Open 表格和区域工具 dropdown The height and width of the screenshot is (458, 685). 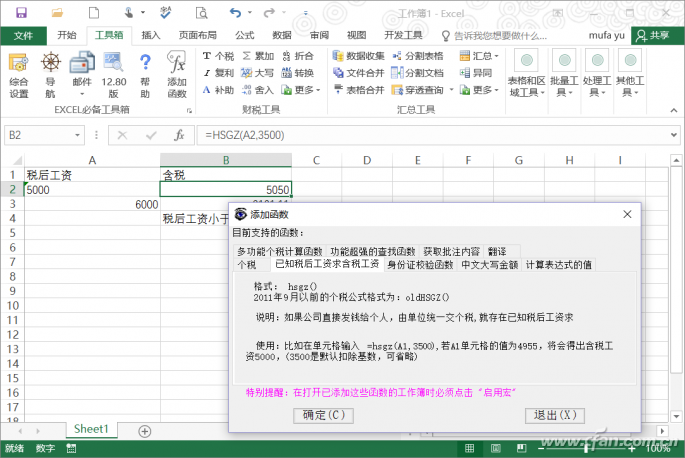click(526, 73)
